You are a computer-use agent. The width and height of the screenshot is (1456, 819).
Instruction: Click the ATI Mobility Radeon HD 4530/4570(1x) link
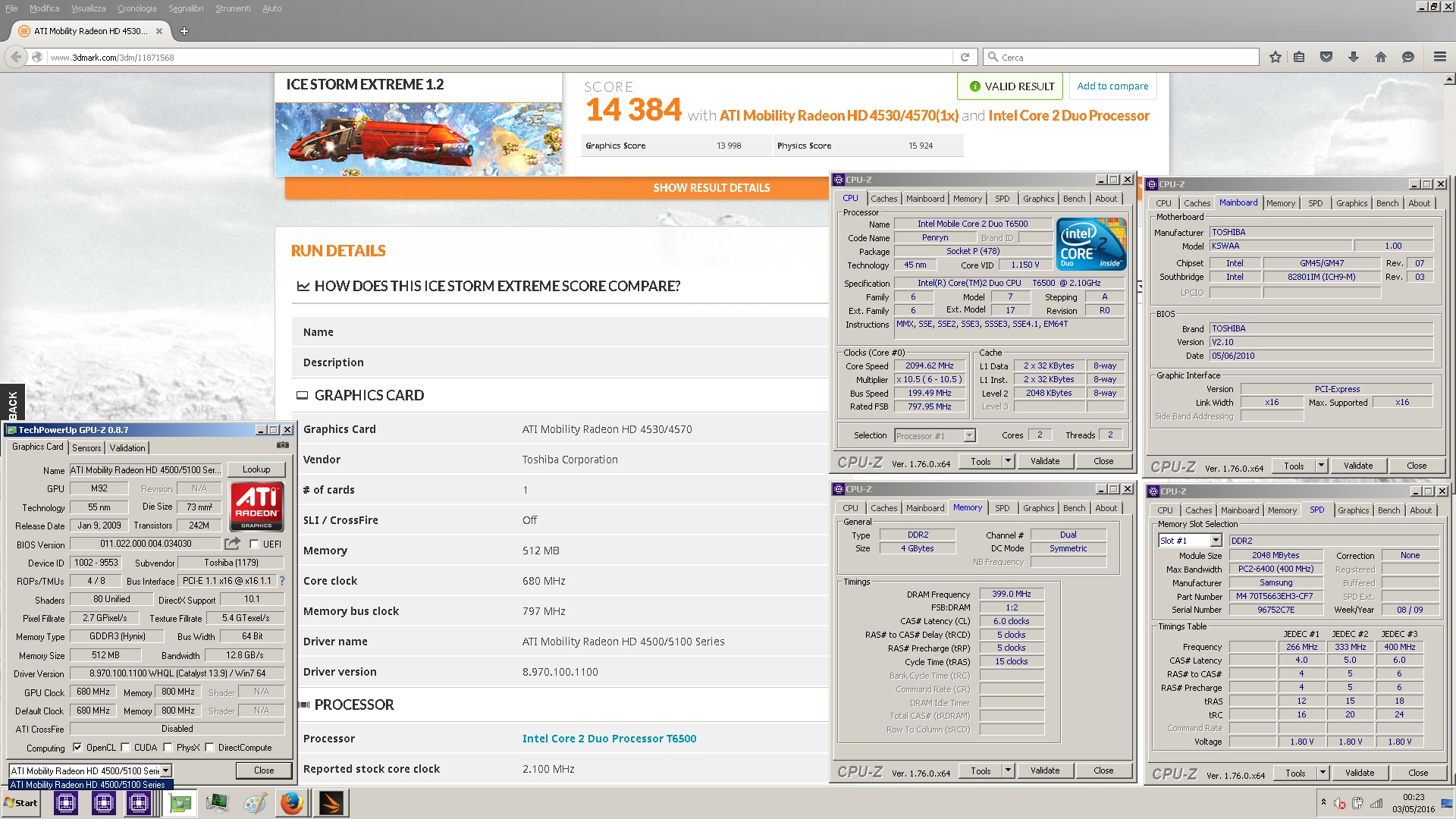(x=839, y=116)
